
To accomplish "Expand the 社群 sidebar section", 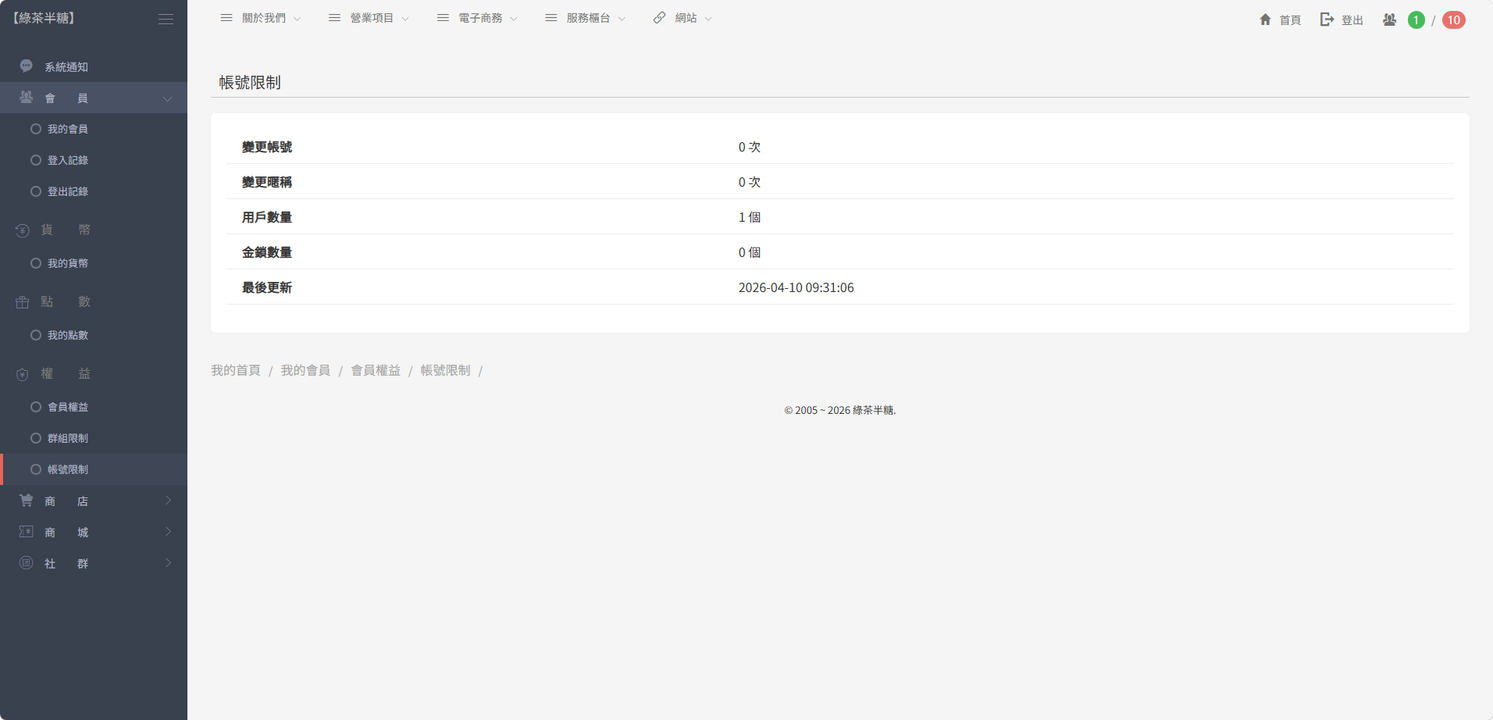I will click(x=168, y=563).
